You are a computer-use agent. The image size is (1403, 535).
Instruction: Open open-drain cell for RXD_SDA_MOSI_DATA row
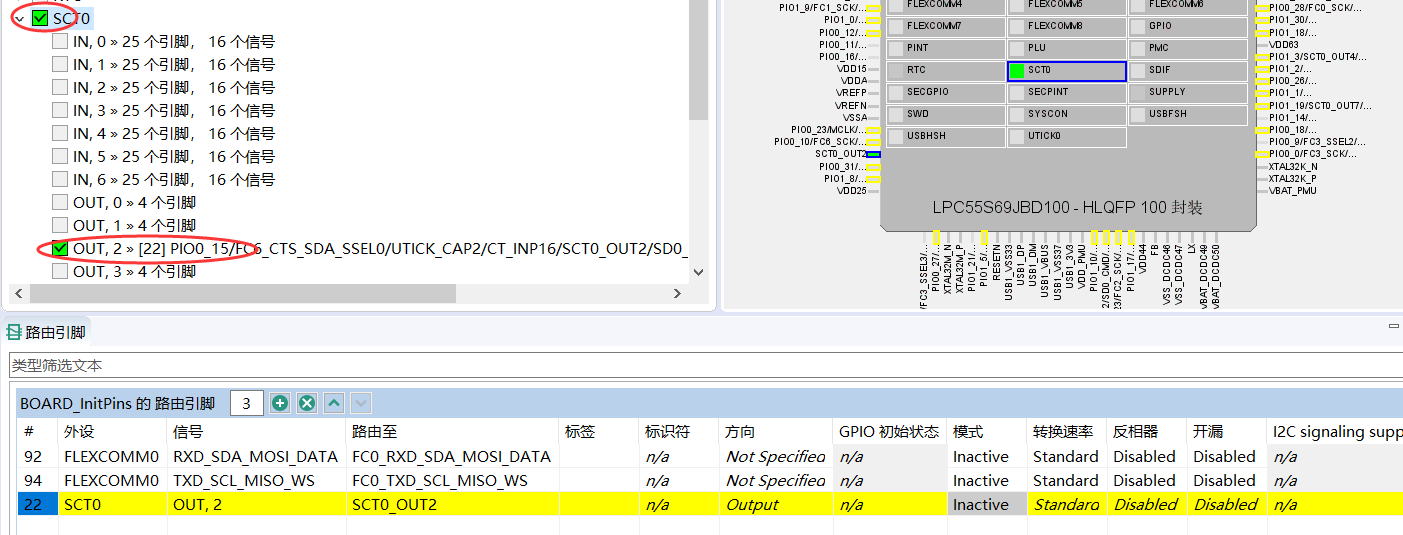1227,456
